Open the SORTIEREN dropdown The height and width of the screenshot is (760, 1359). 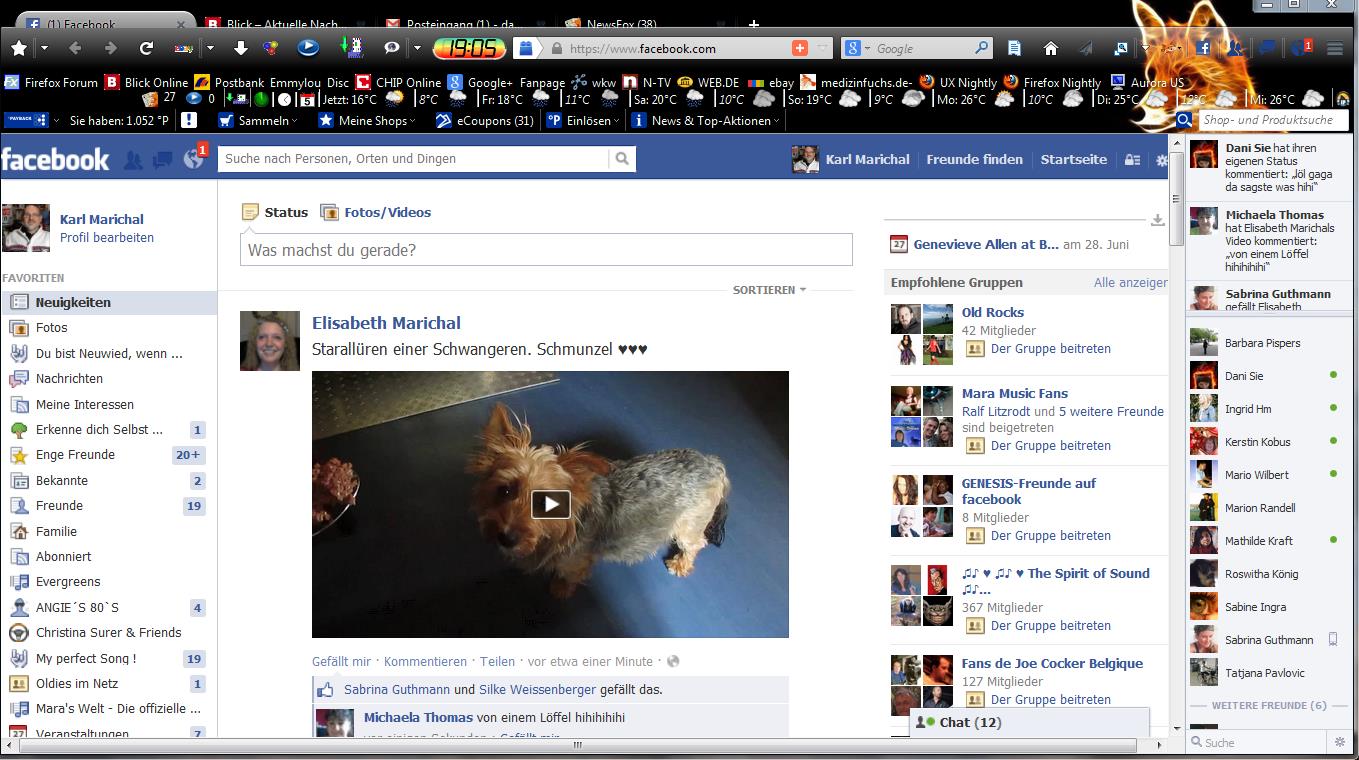point(769,290)
